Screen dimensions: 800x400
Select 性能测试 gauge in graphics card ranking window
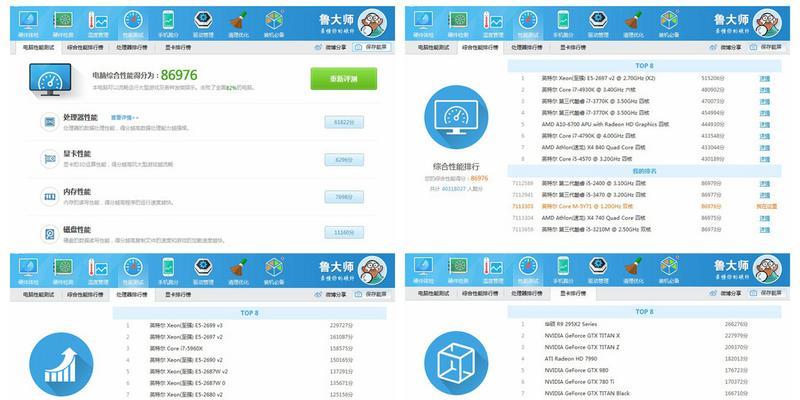coord(528,270)
